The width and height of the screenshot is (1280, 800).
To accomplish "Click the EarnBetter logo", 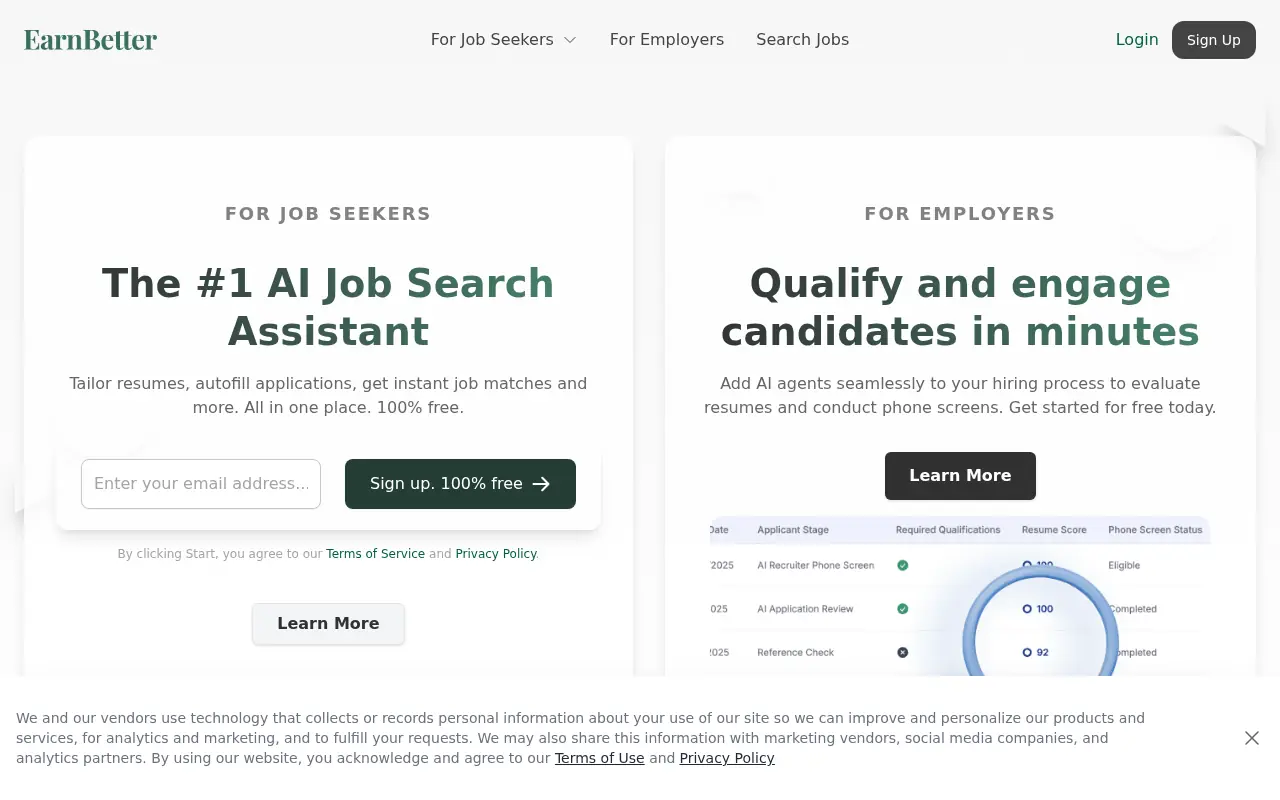I will click(90, 39).
